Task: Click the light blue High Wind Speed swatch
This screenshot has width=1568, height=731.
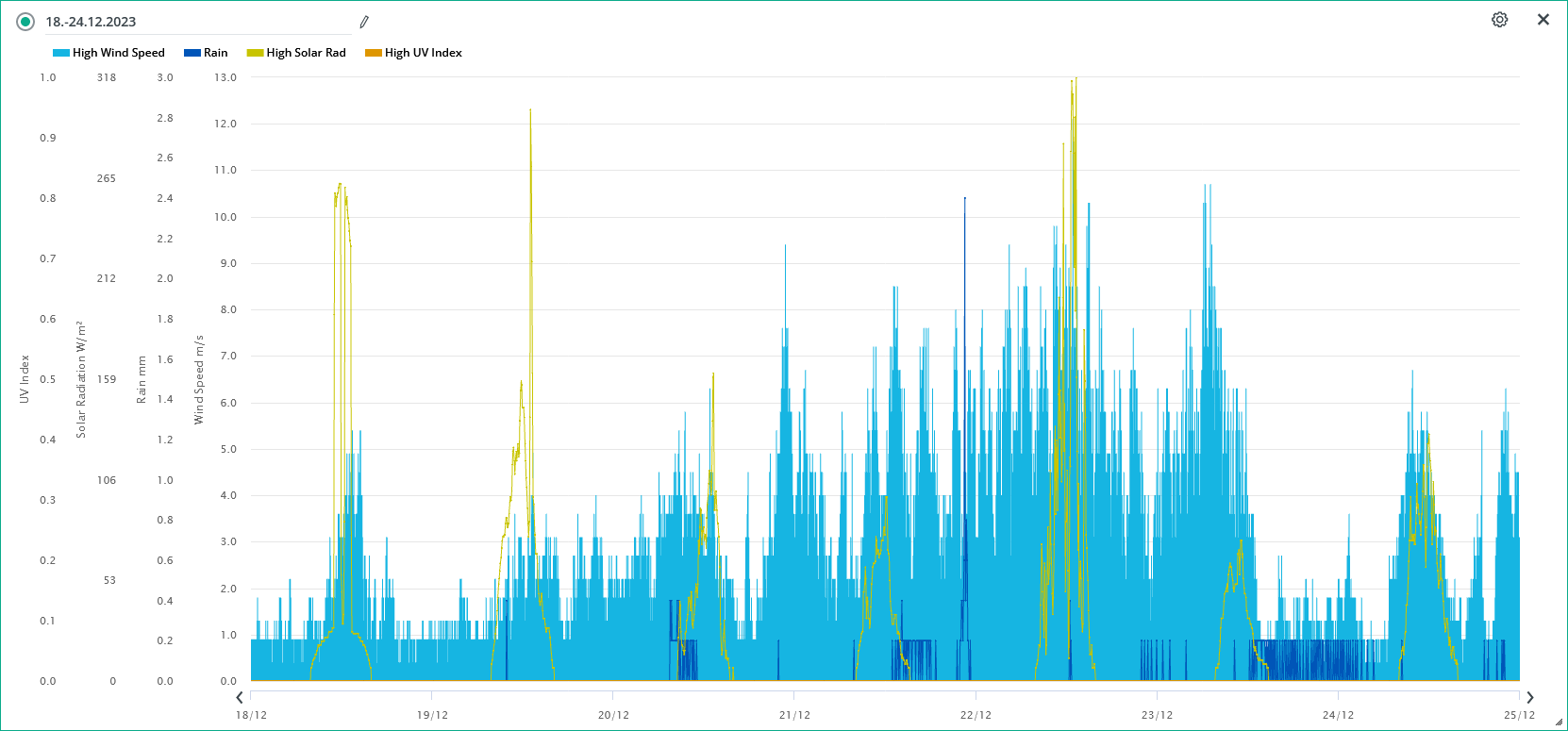Action: (x=61, y=53)
